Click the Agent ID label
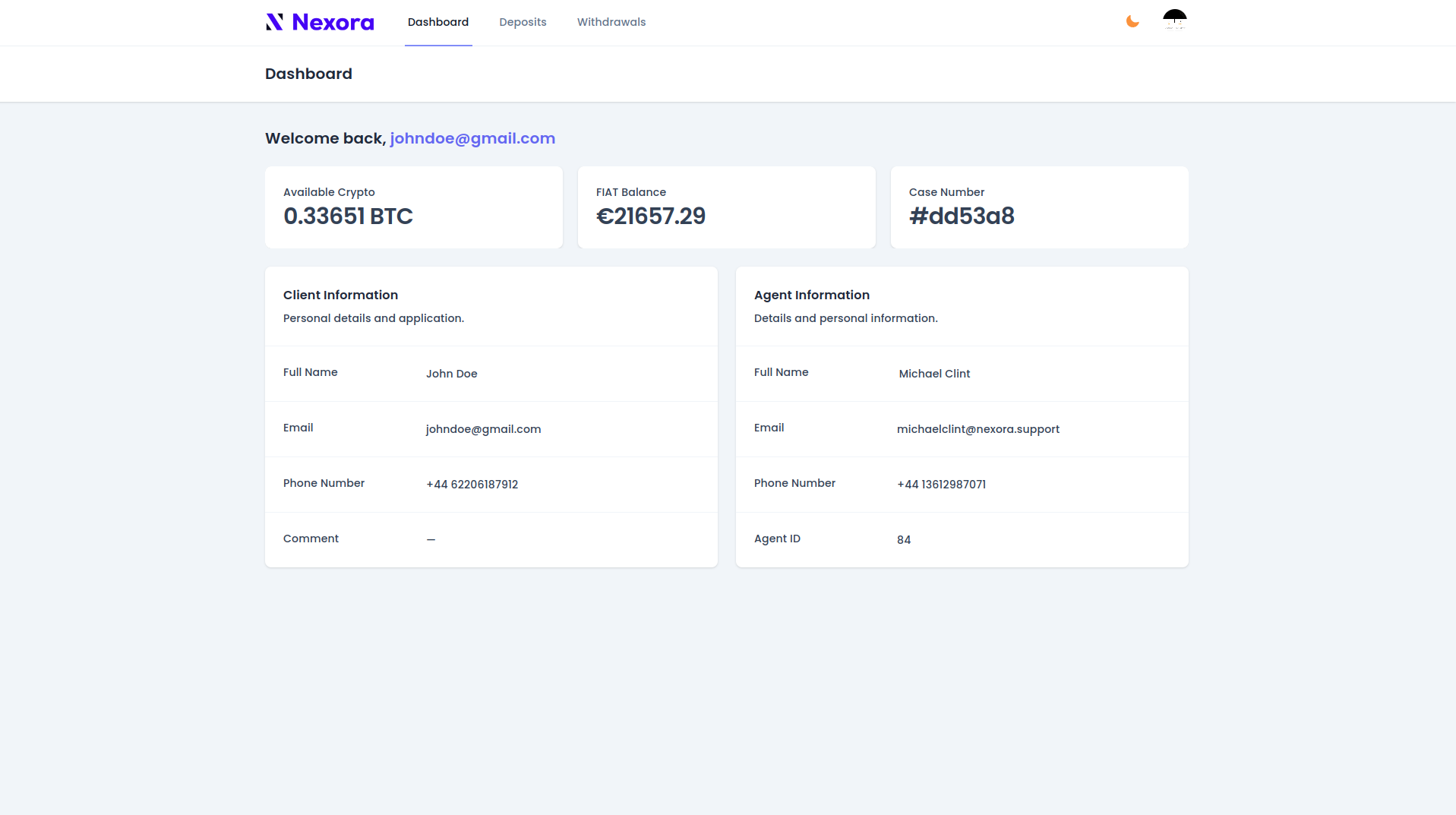The image size is (1456, 815). [777, 539]
